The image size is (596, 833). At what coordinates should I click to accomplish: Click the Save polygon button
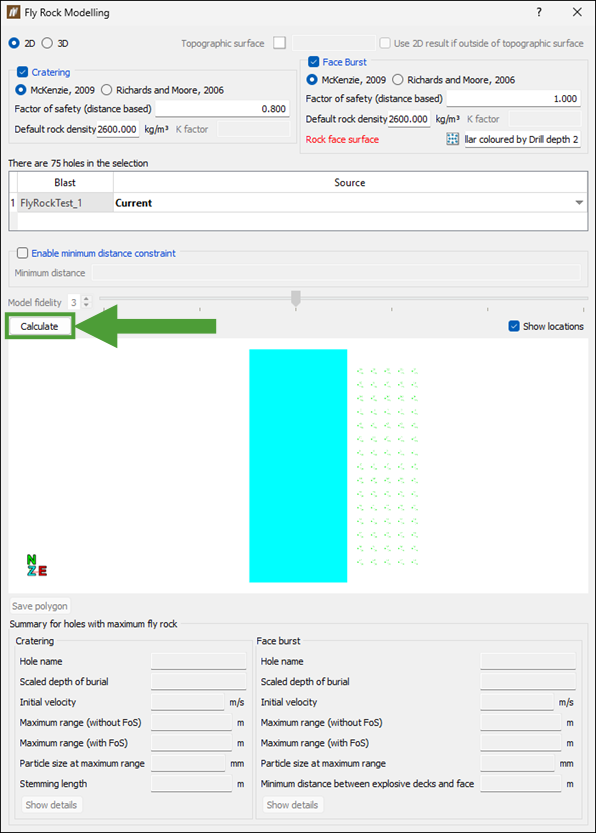(x=40, y=606)
